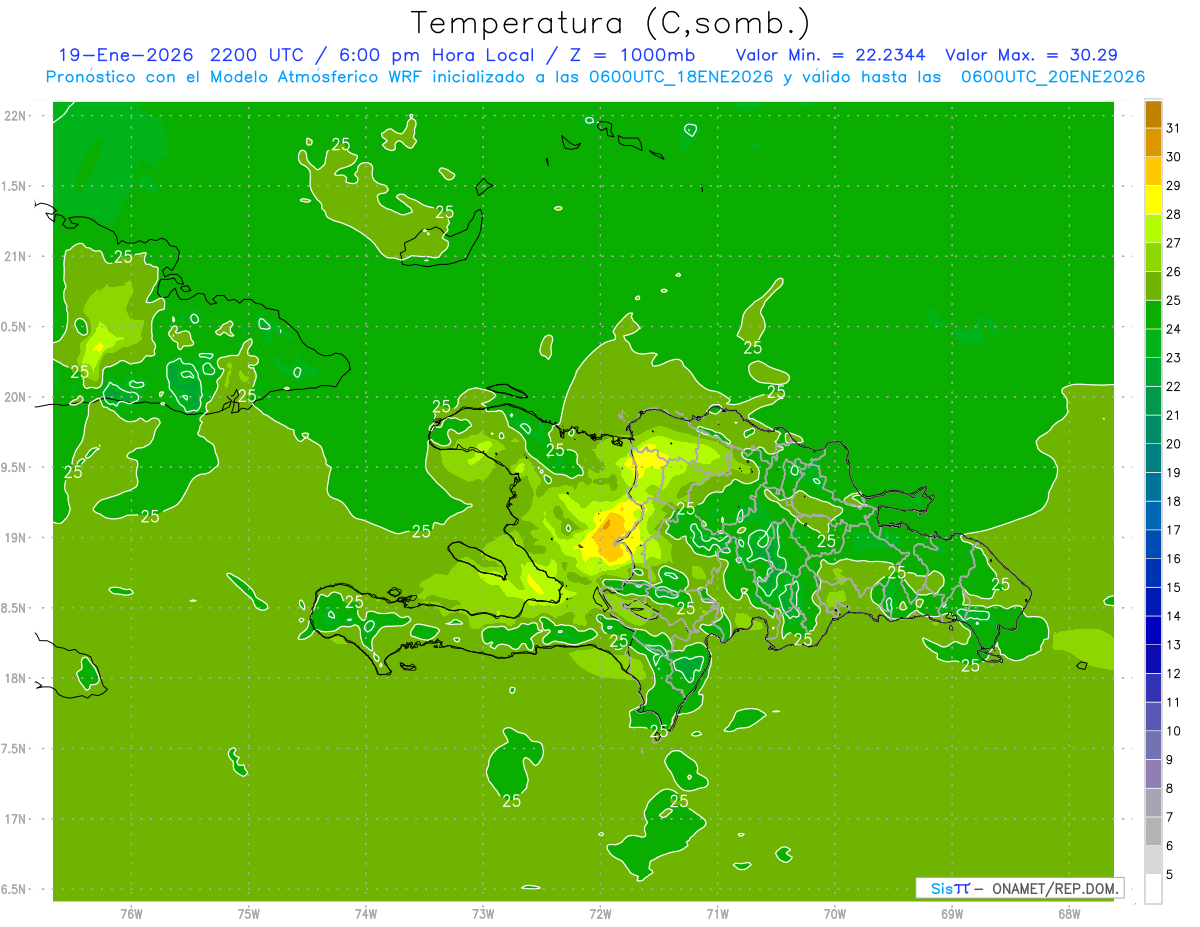Click the darkest orange band above legend 31
Viewport: 1200px width, 927px height.
tap(1153, 113)
